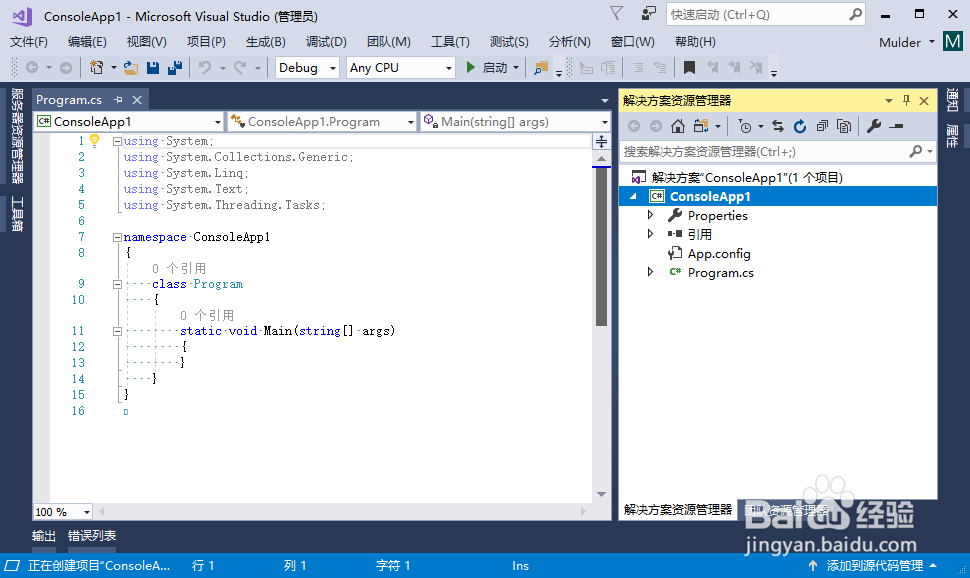Click the editor vertical scrollbar thumb

tap(601, 246)
